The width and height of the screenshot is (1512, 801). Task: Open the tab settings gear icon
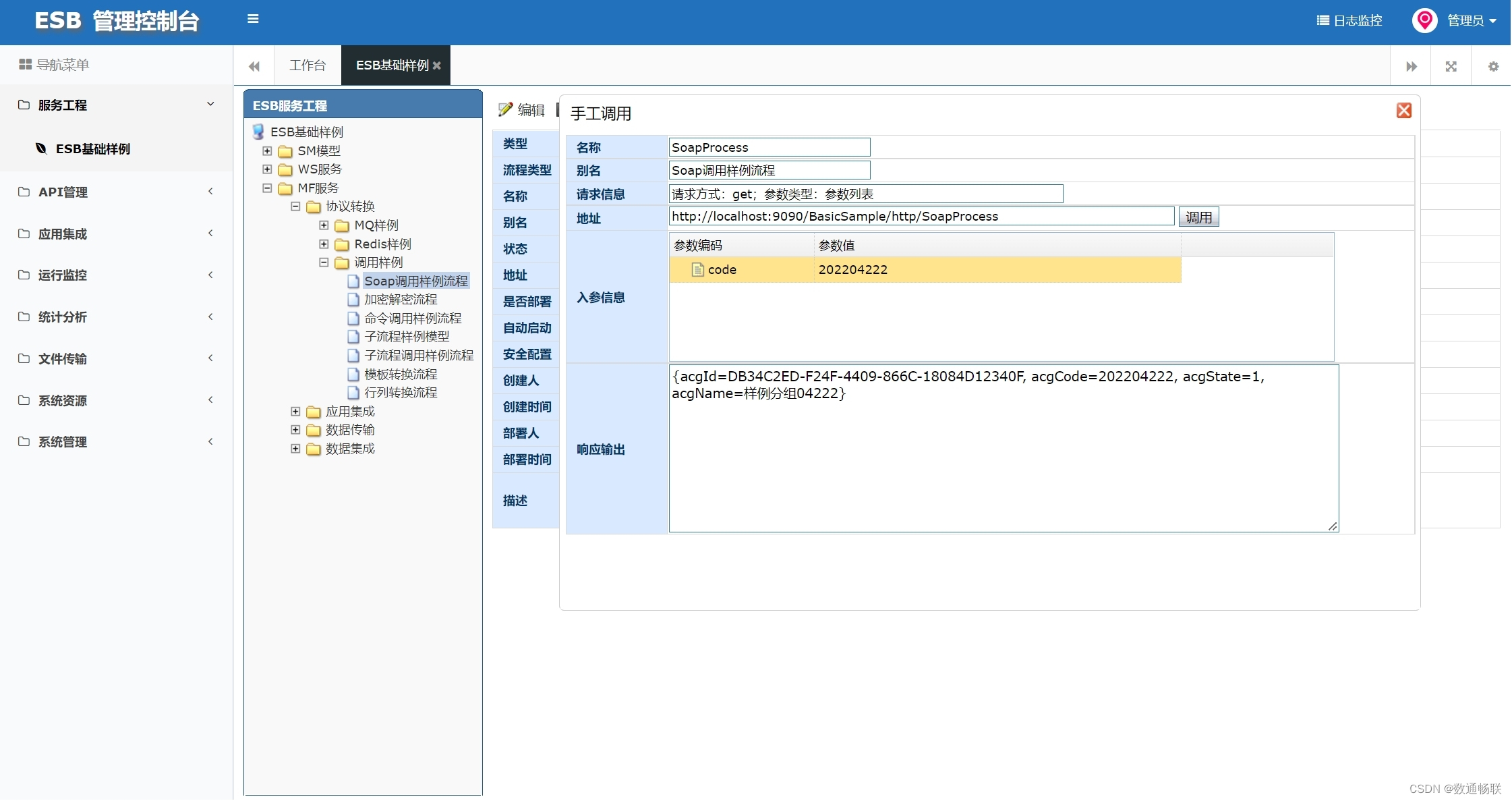[x=1493, y=66]
